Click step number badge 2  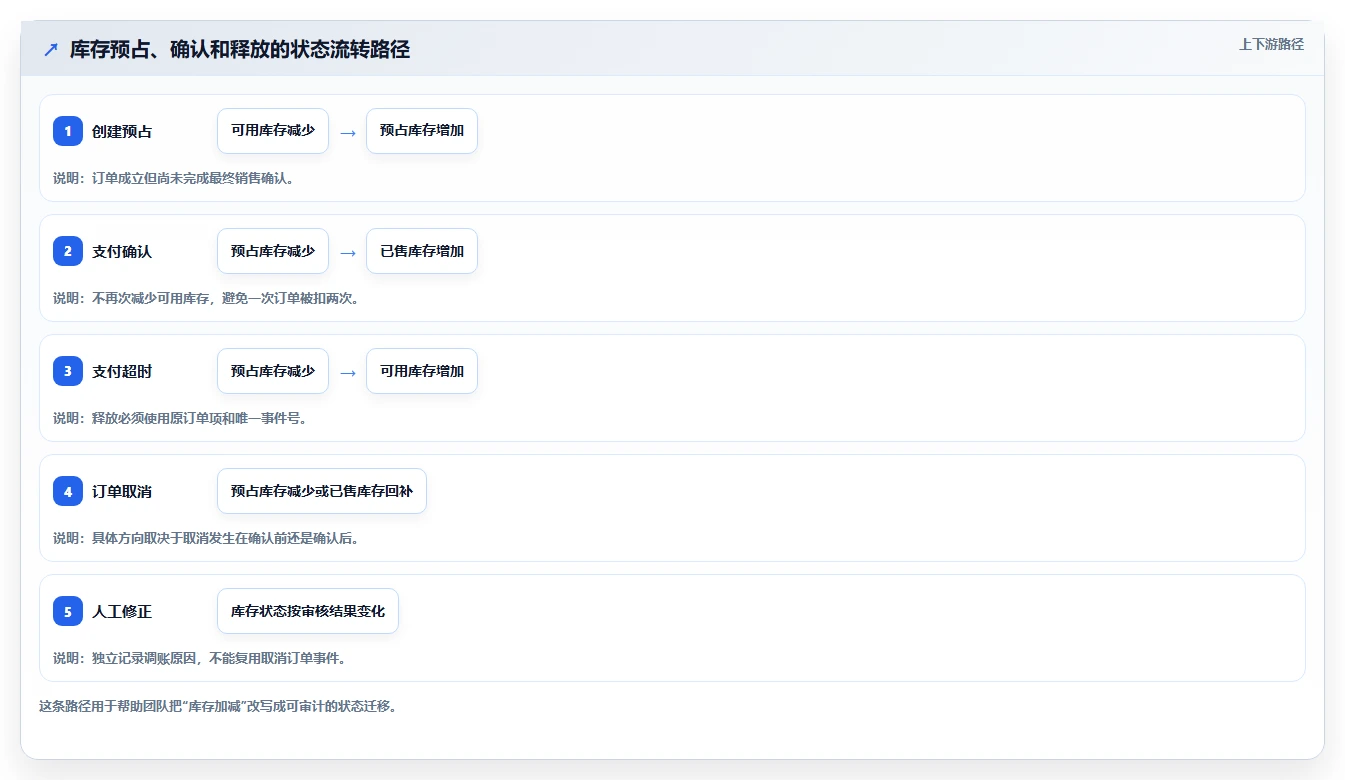(68, 251)
